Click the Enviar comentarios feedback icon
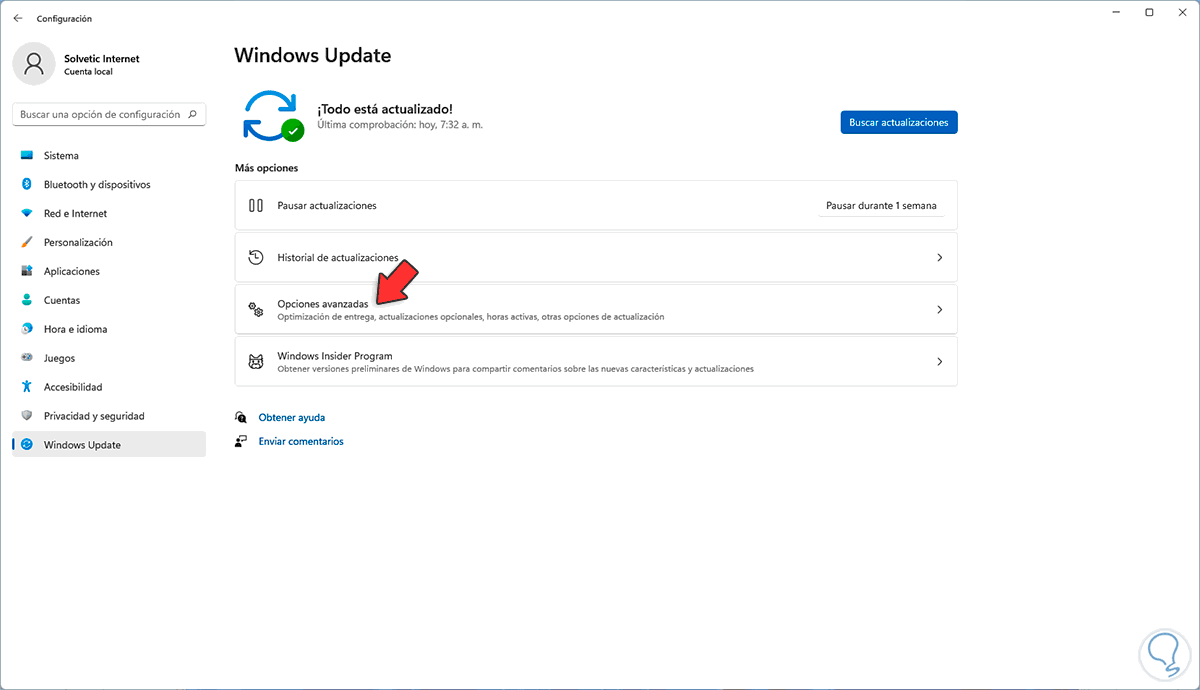 [x=241, y=441]
